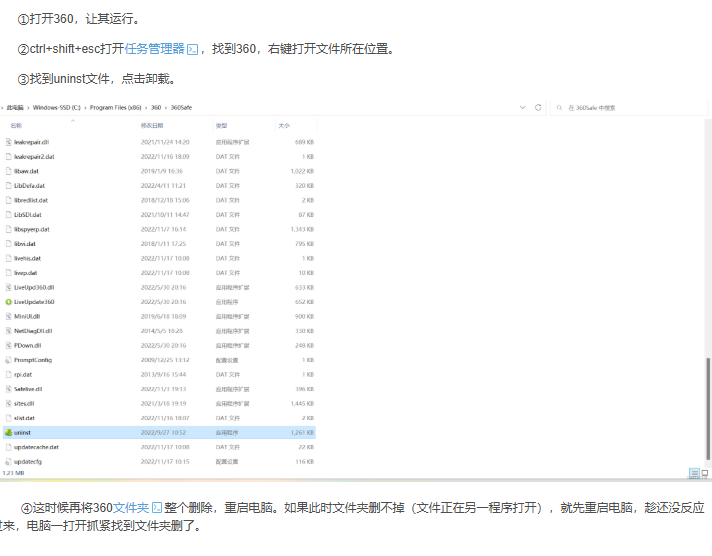Click the chevron after Program Files (x86) breadcrumb

click(146, 108)
